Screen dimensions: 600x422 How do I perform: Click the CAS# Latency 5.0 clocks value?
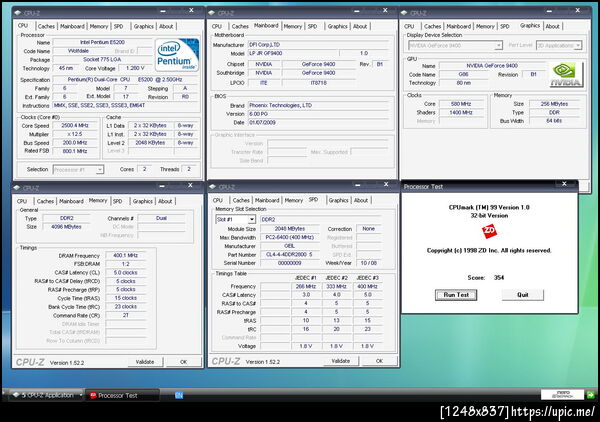126,273
